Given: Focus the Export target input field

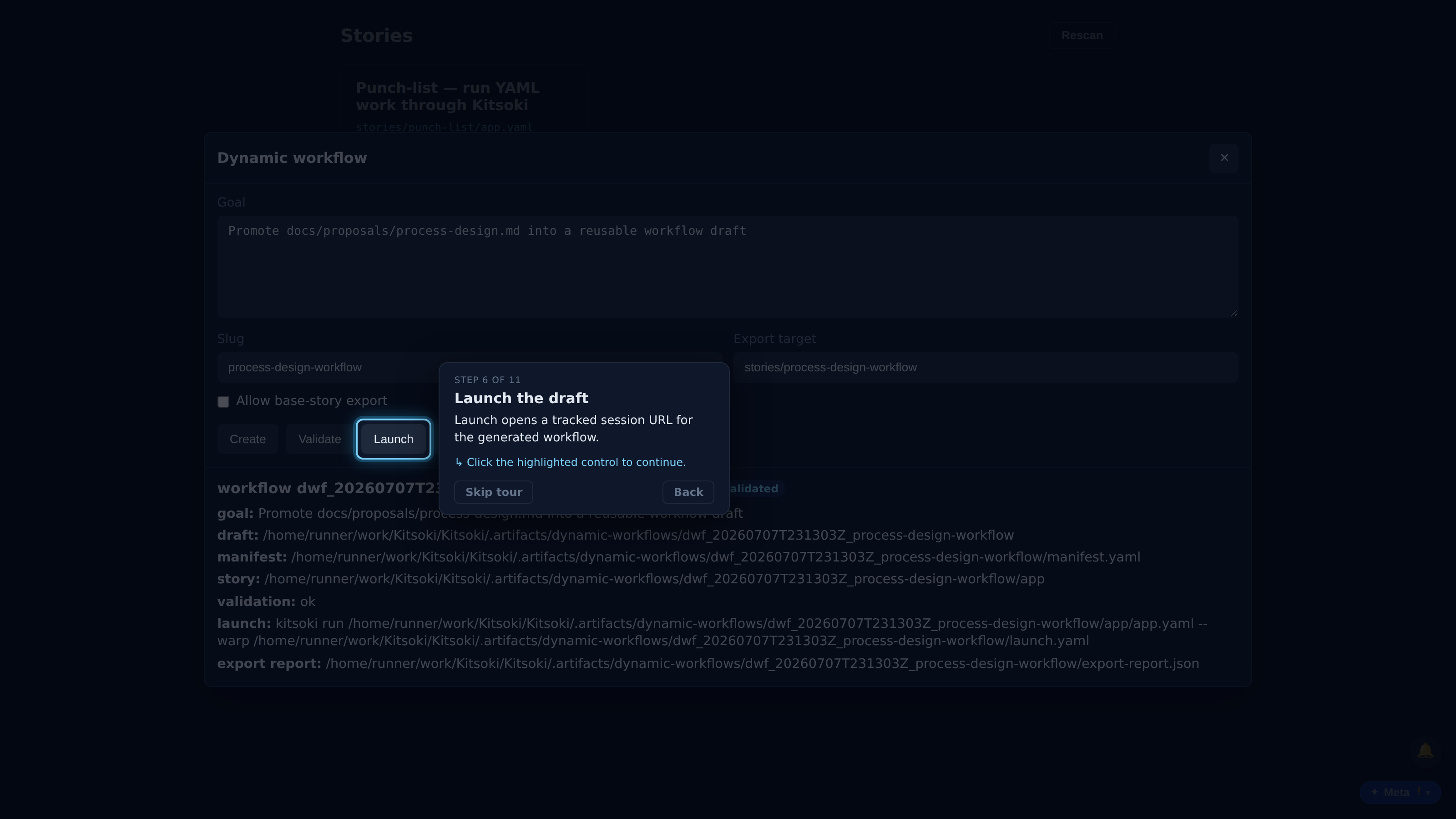Looking at the screenshot, I should pos(986,367).
